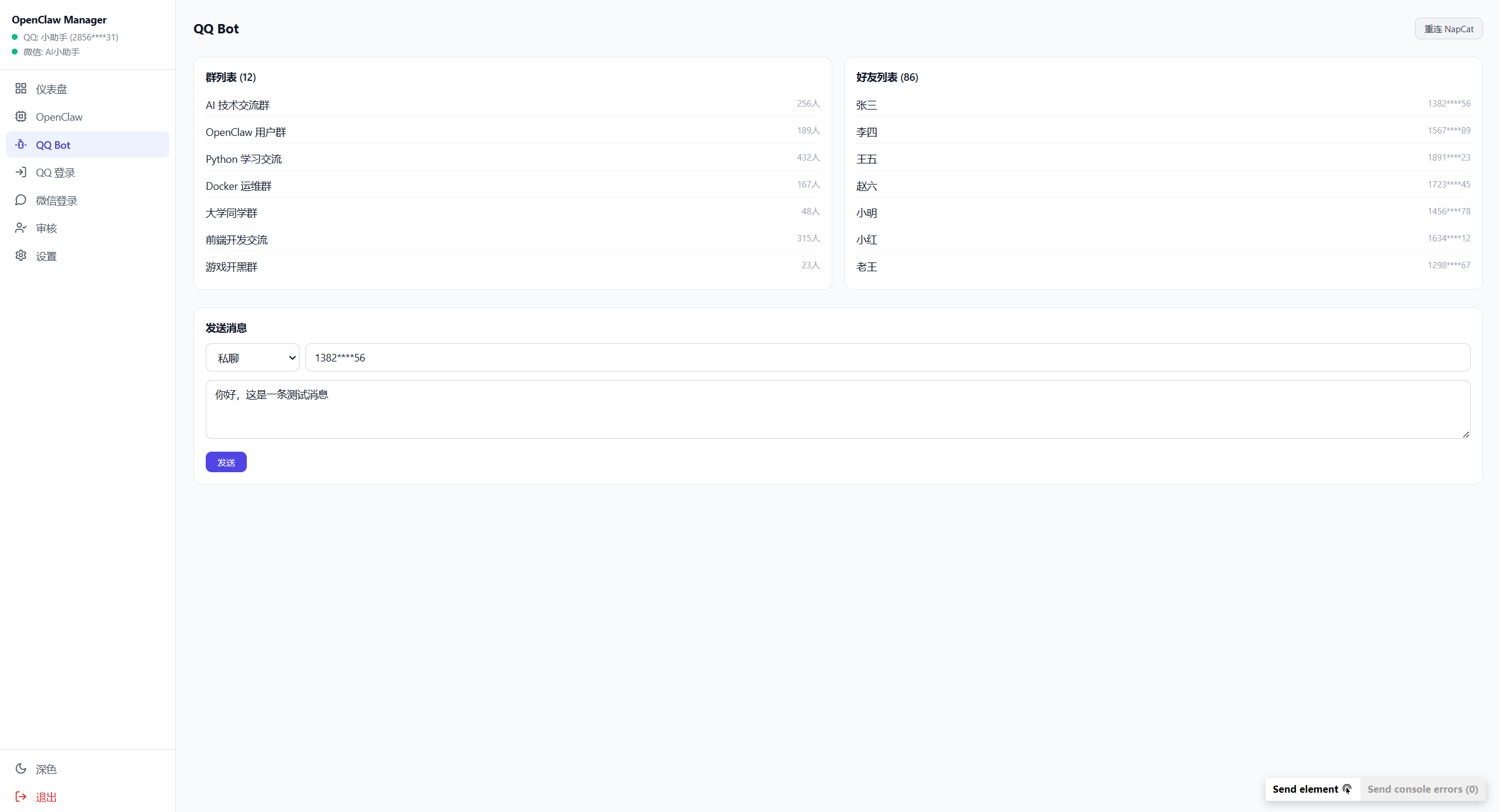Go to the QQ 登录 page

coord(87,172)
